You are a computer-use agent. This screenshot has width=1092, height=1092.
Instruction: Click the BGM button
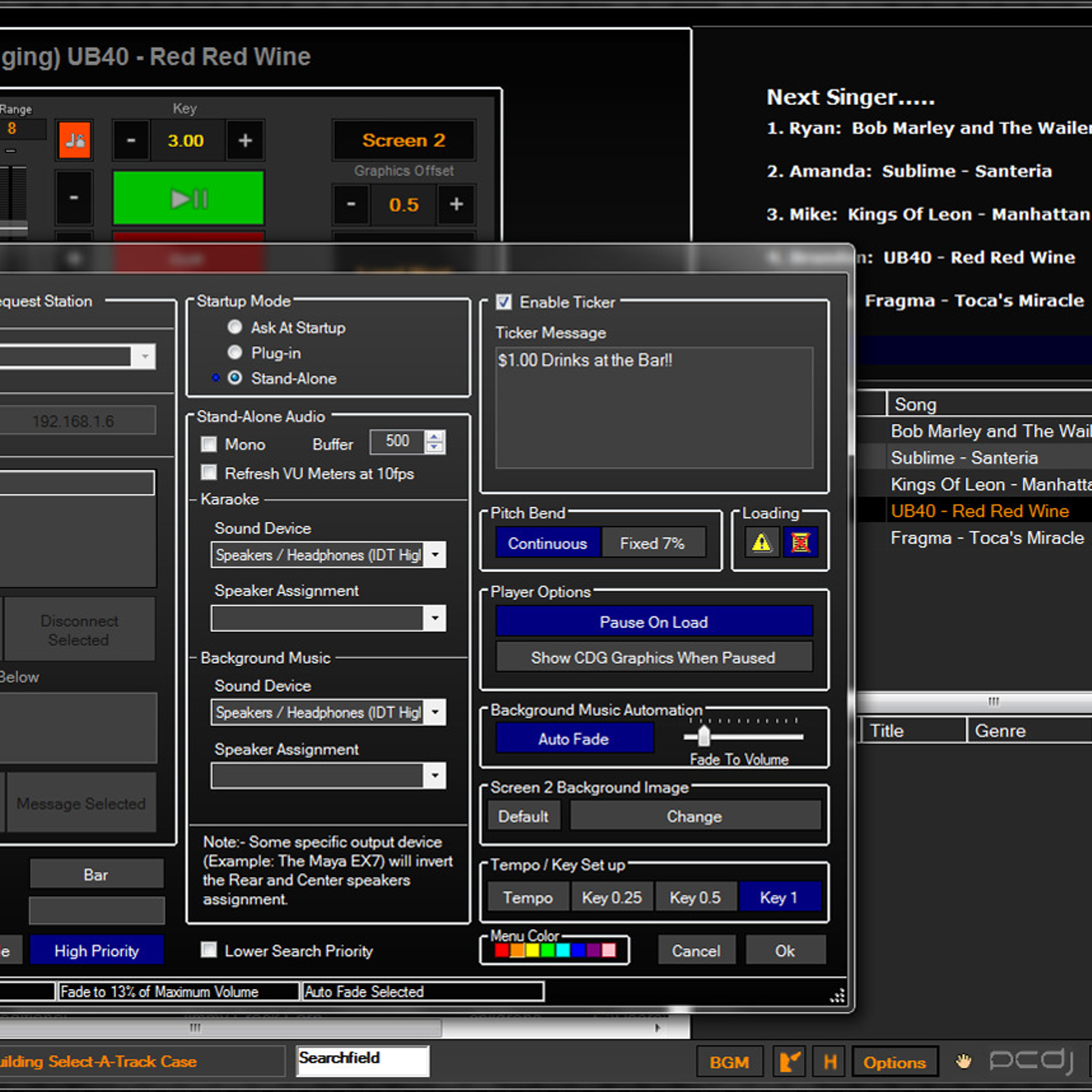[730, 1062]
